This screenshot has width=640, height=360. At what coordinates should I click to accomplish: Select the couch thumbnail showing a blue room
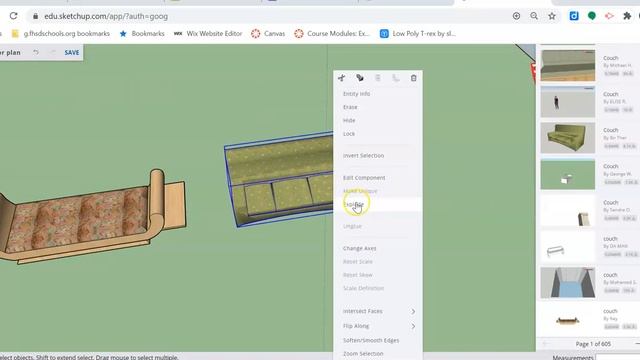tap(568, 283)
